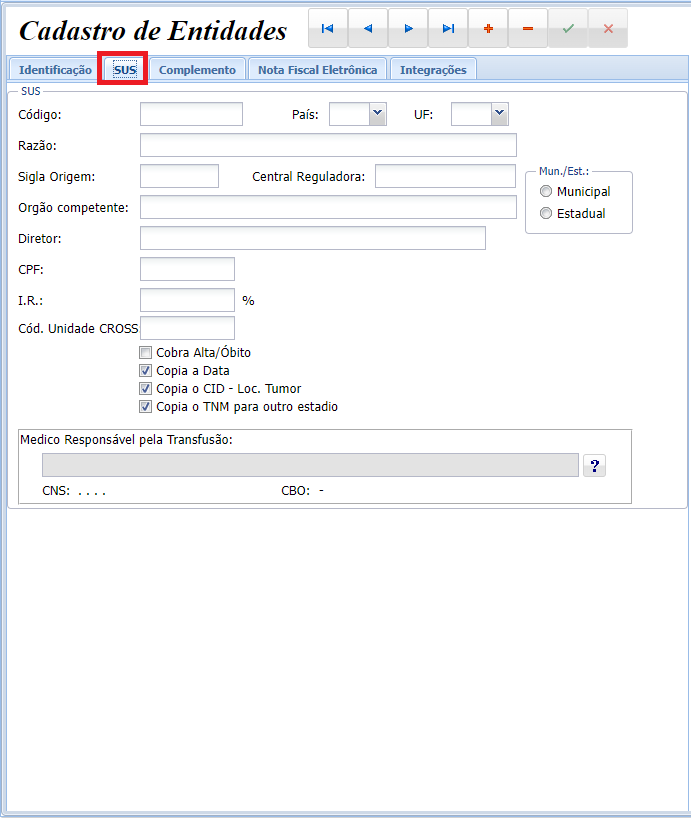Open doctor lookup question mark button
The image size is (691, 818).
595,465
